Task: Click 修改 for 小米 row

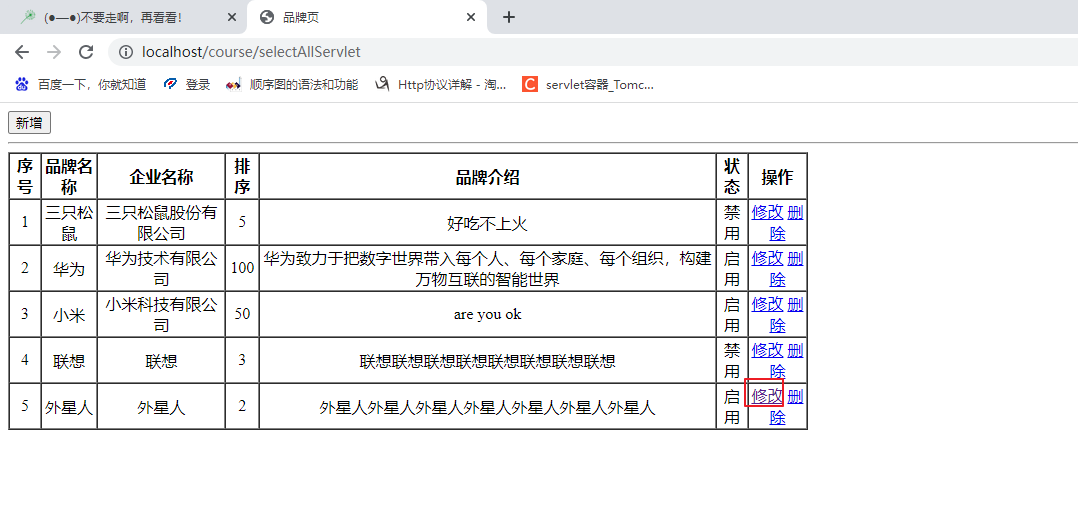Action: (x=767, y=304)
